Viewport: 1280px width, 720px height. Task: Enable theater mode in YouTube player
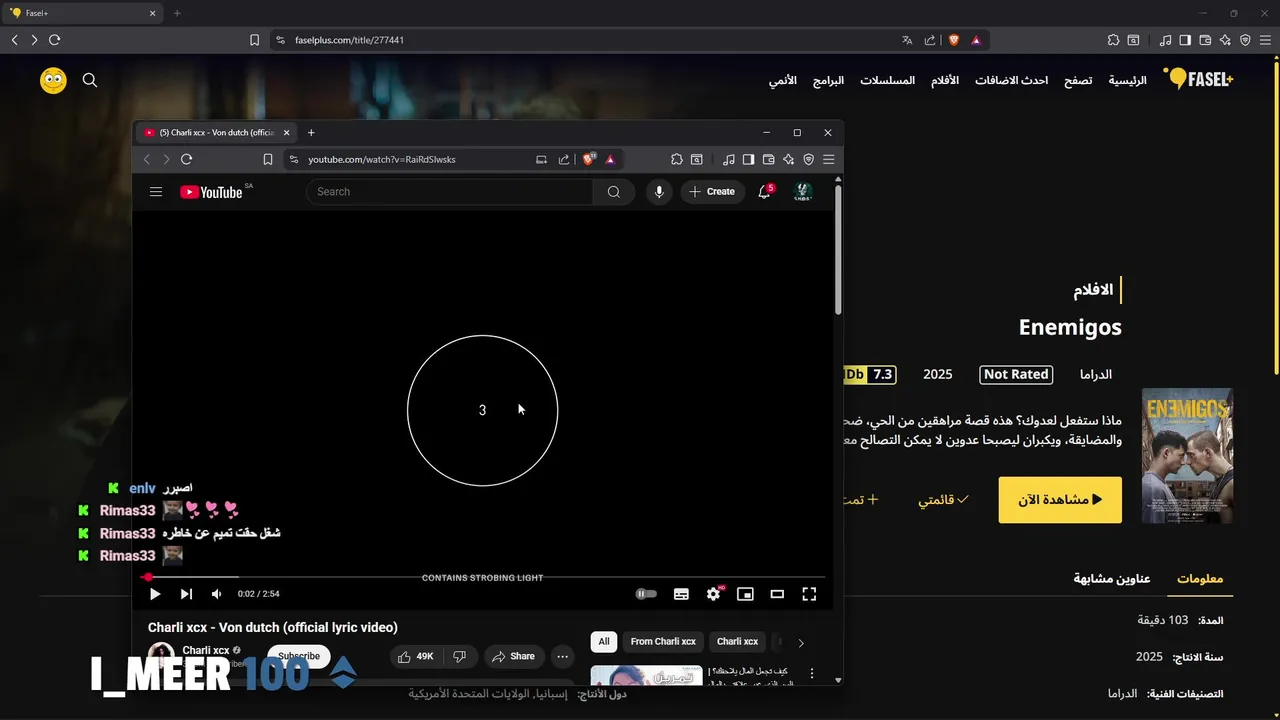(x=777, y=594)
